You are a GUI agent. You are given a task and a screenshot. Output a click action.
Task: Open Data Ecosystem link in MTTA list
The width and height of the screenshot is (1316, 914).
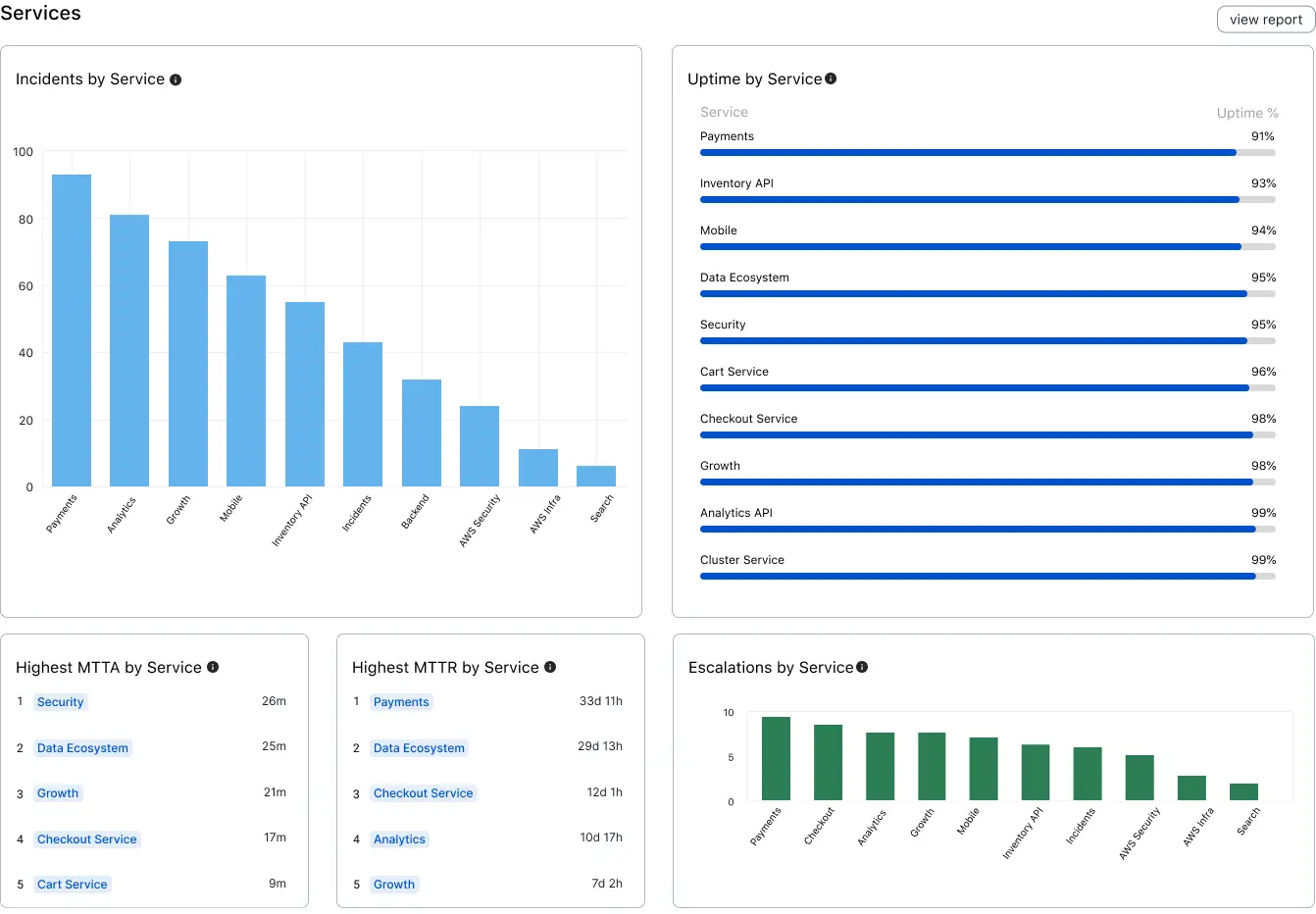(82, 748)
